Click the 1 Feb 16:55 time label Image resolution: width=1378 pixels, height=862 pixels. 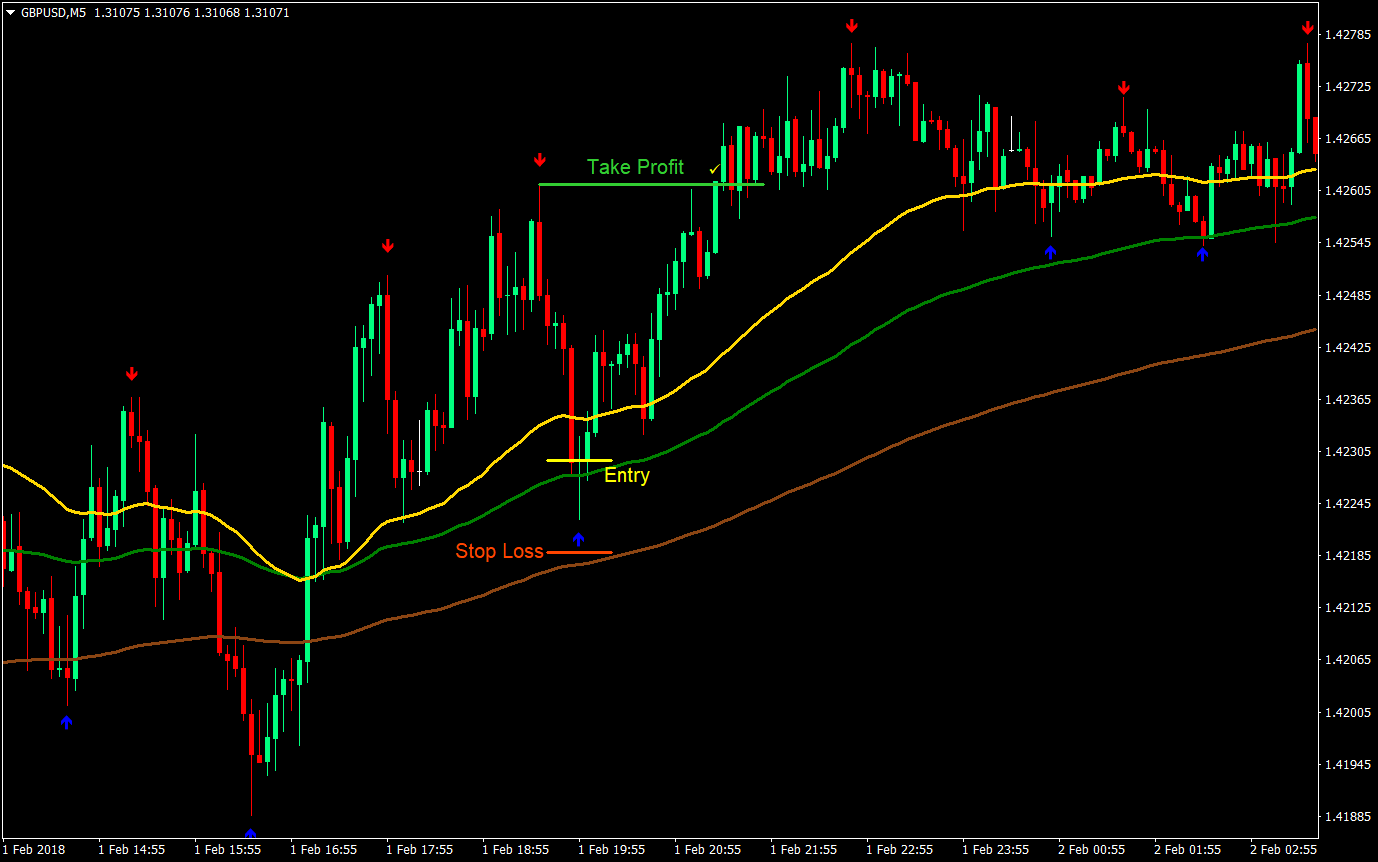click(x=323, y=850)
